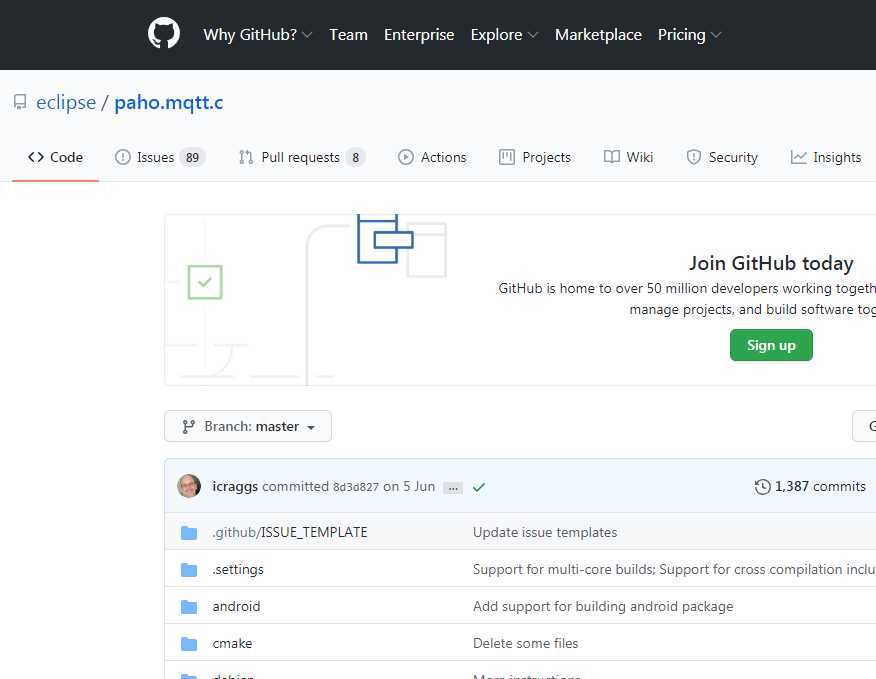
Task: Open the eclipse organization link
Action: (66, 102)
